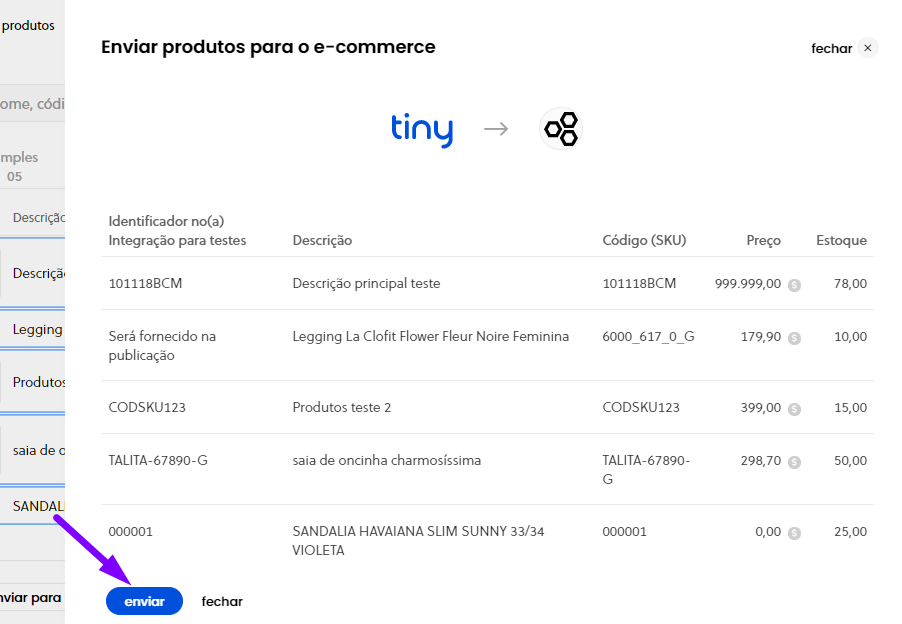
Task: Click the CODSKU123 identifier cell
Action: point(147,407)
